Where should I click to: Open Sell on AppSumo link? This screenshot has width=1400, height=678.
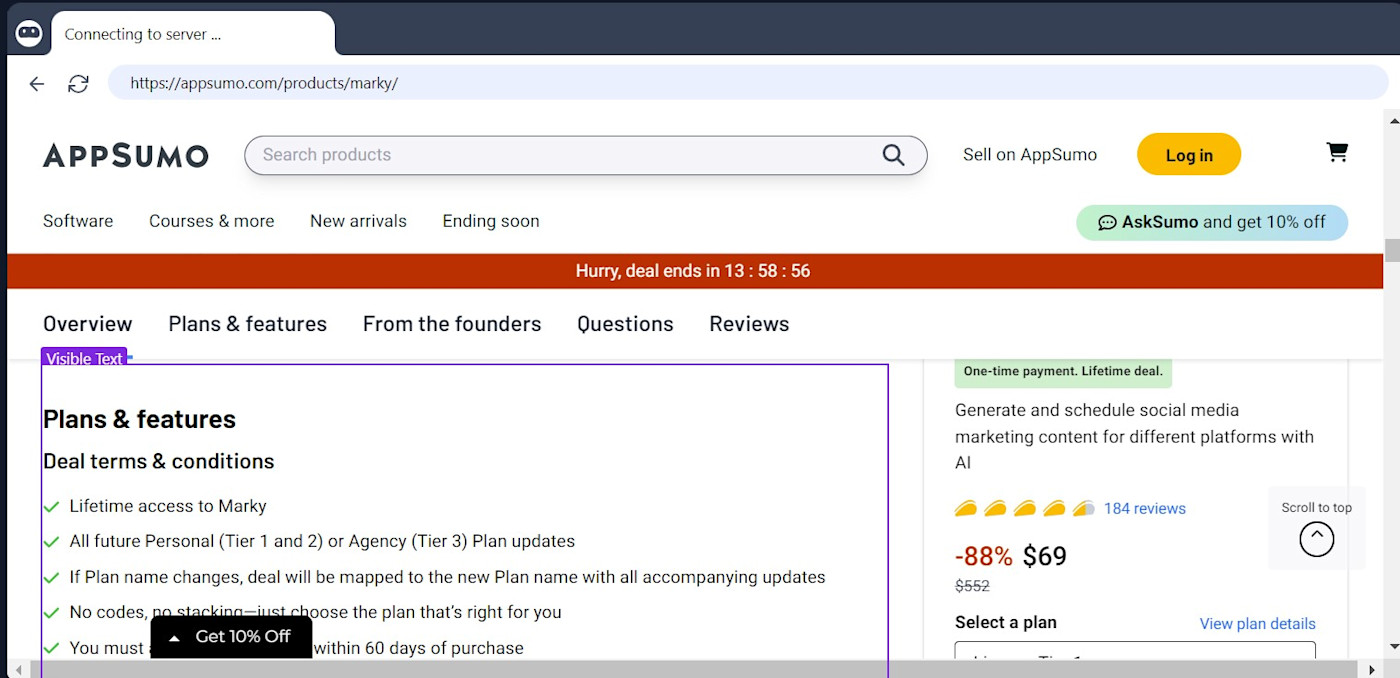[x=1030, y=155]
